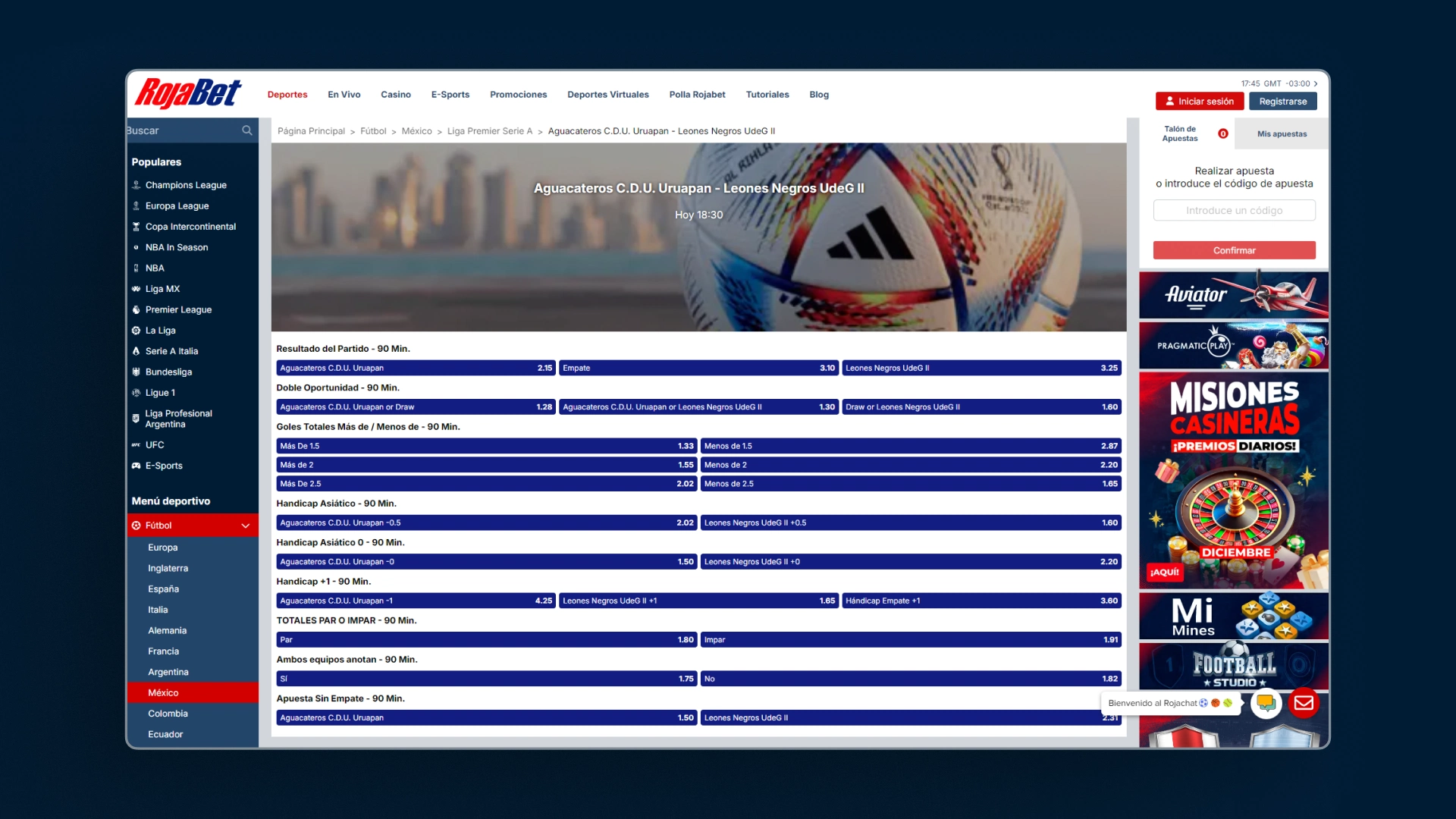
Task: Click Iniciar sesión button
Action: click(1200, 102)
